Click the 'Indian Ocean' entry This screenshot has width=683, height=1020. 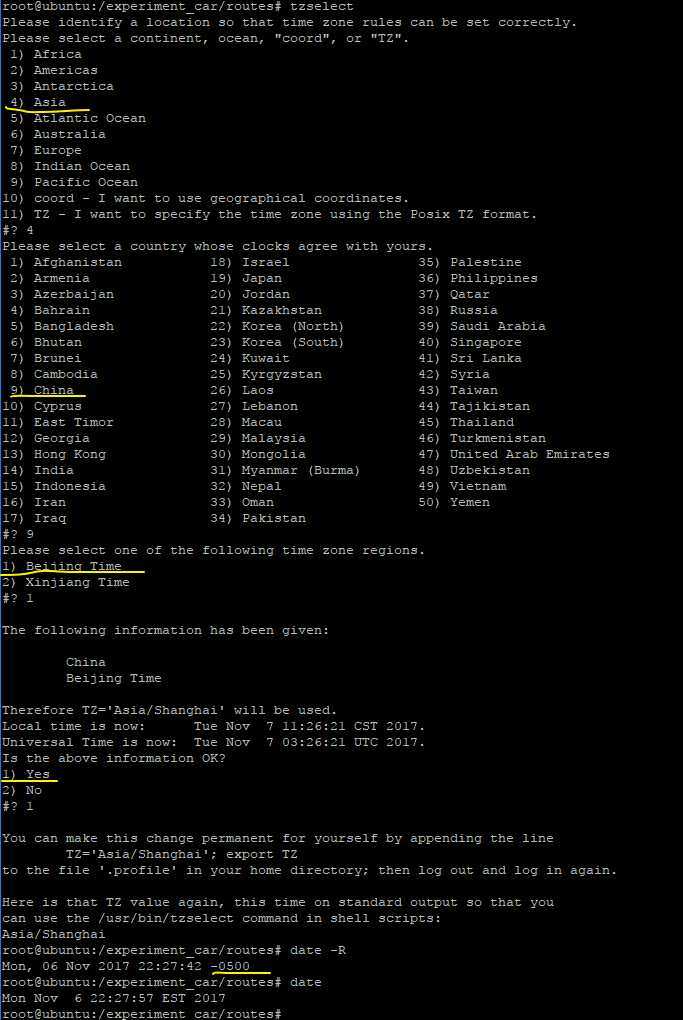[x=82, y=167]
